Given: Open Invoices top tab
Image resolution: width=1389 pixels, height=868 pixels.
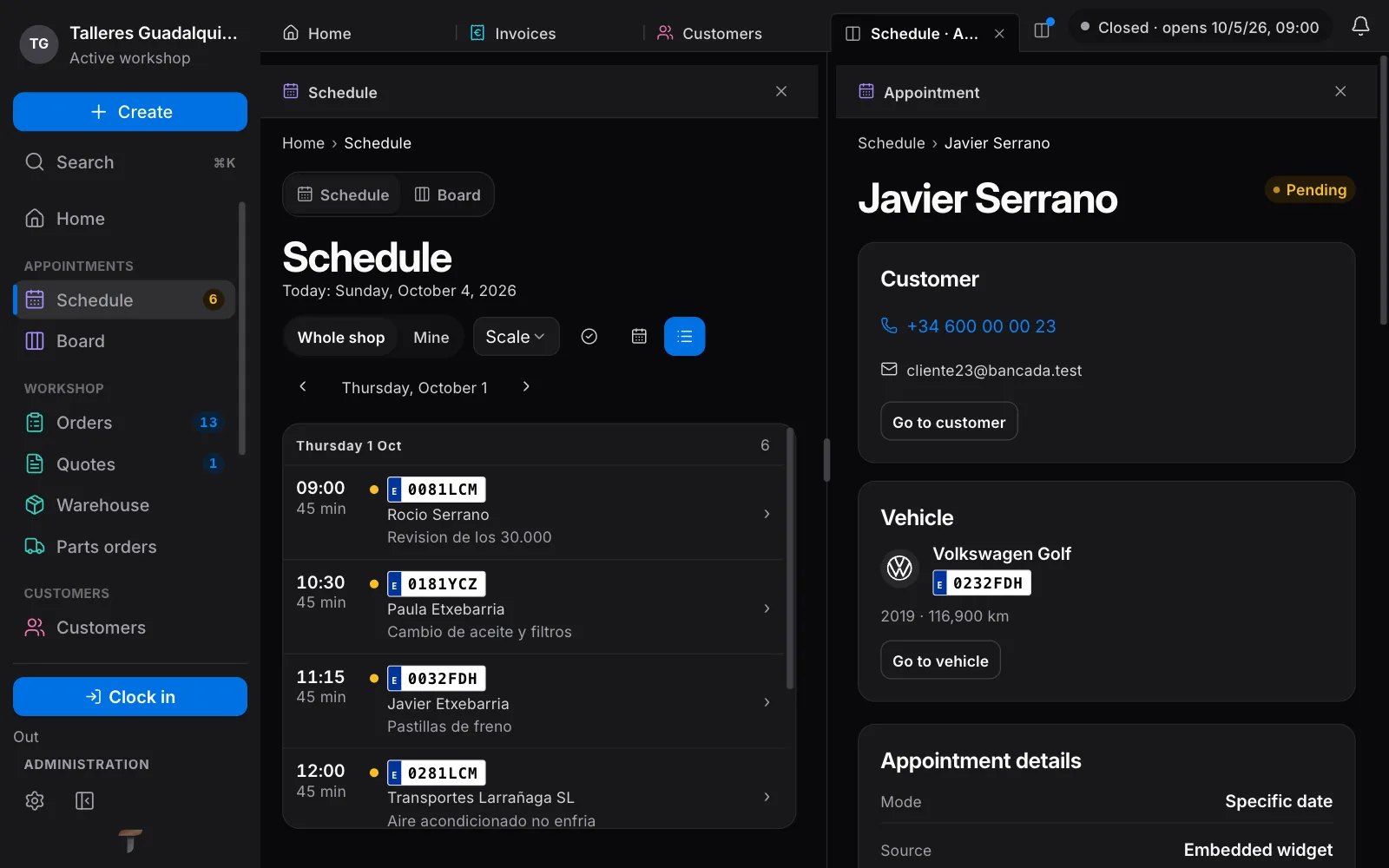Looking at the screenshot, I should (x=513, y=34).
